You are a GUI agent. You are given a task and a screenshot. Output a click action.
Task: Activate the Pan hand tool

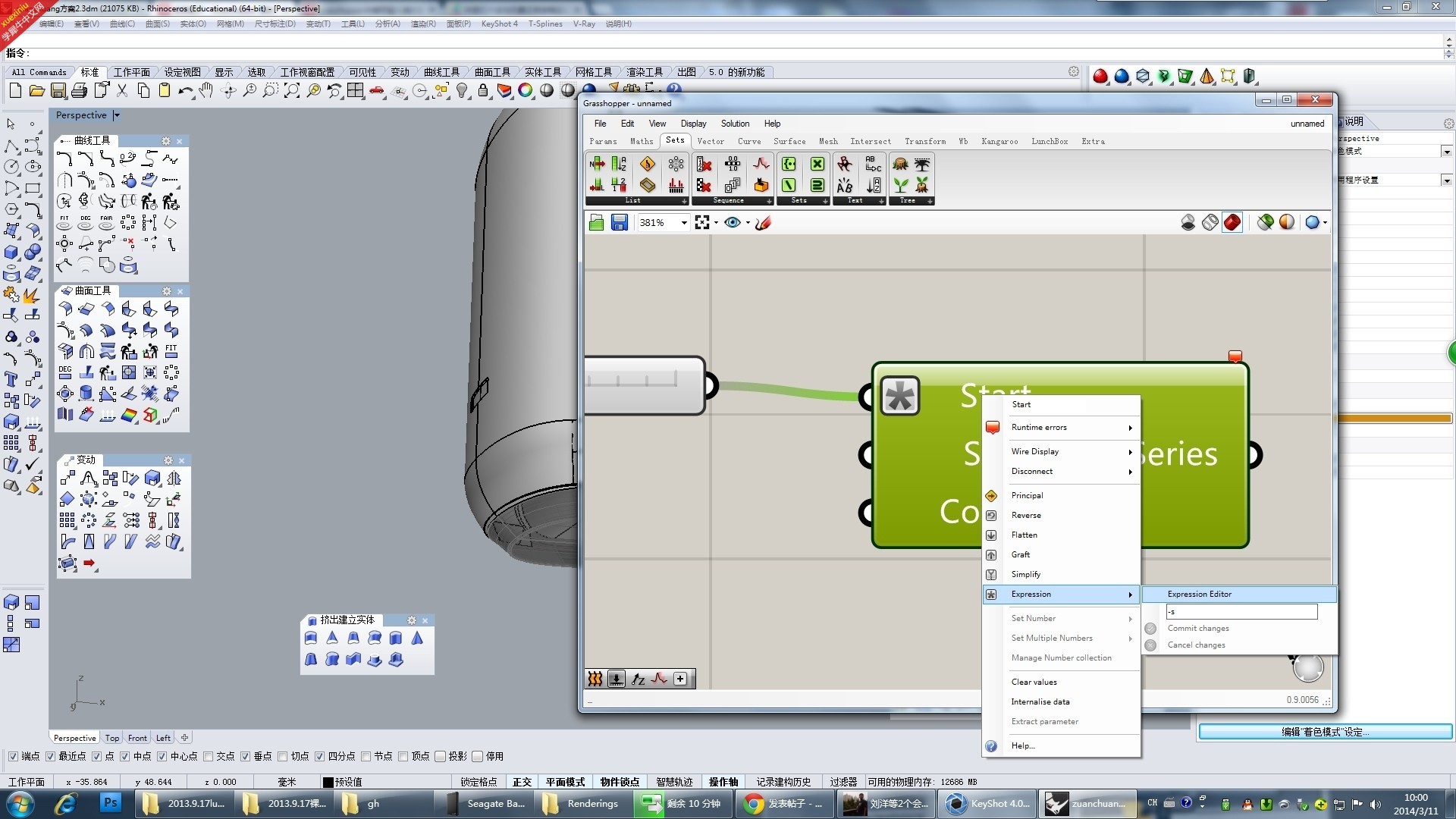tap(206, 91)
